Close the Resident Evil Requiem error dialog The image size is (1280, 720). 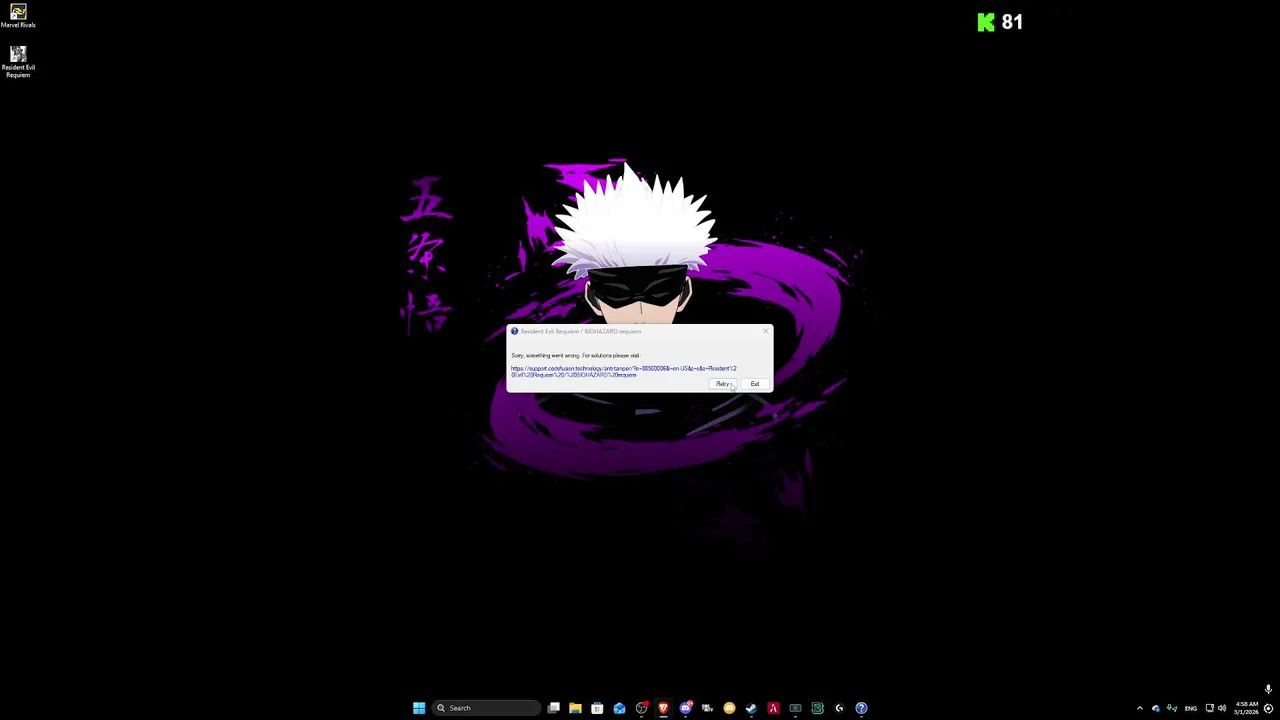tap(766, 331)
